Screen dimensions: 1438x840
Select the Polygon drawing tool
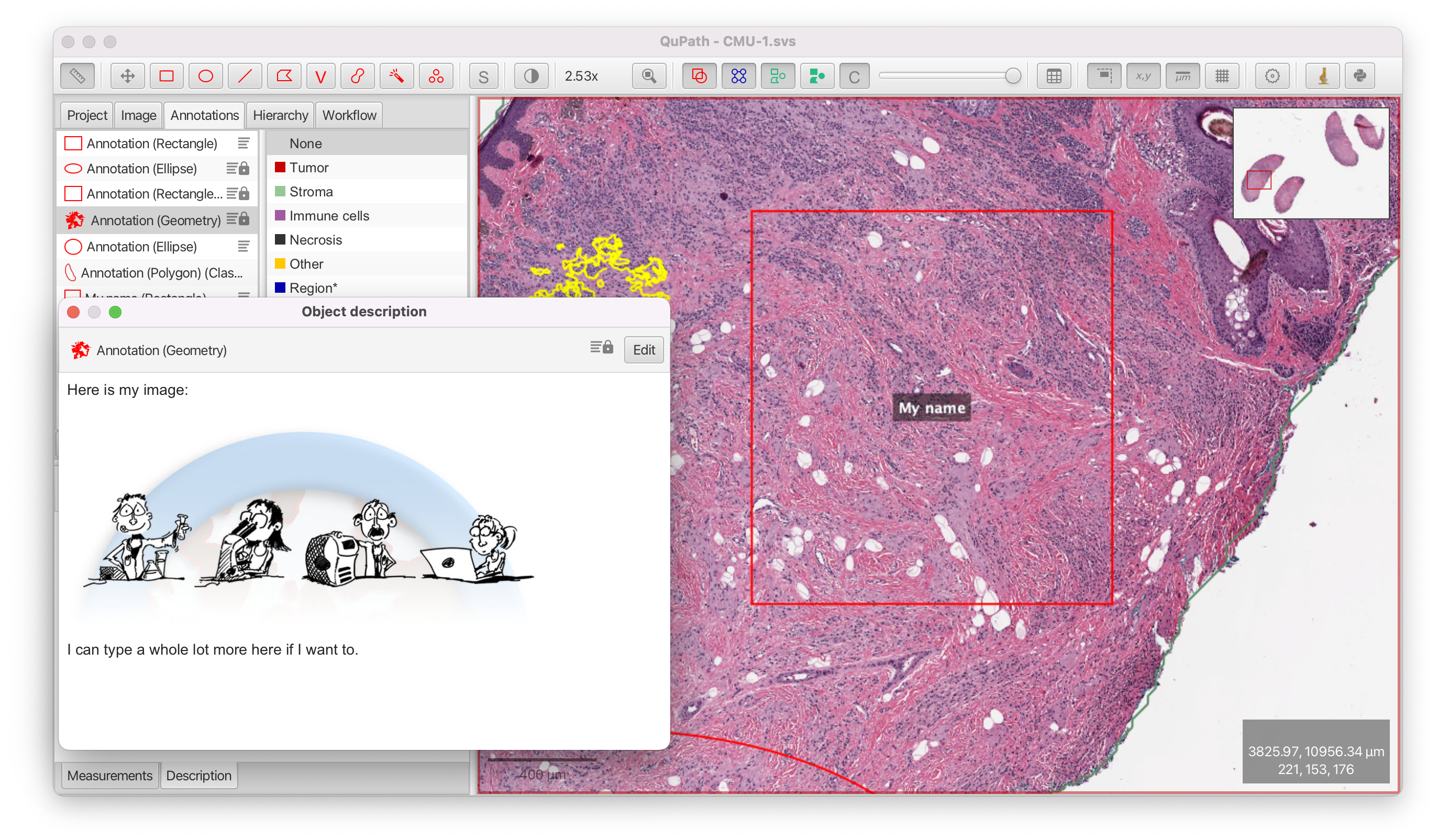[284, 76]
